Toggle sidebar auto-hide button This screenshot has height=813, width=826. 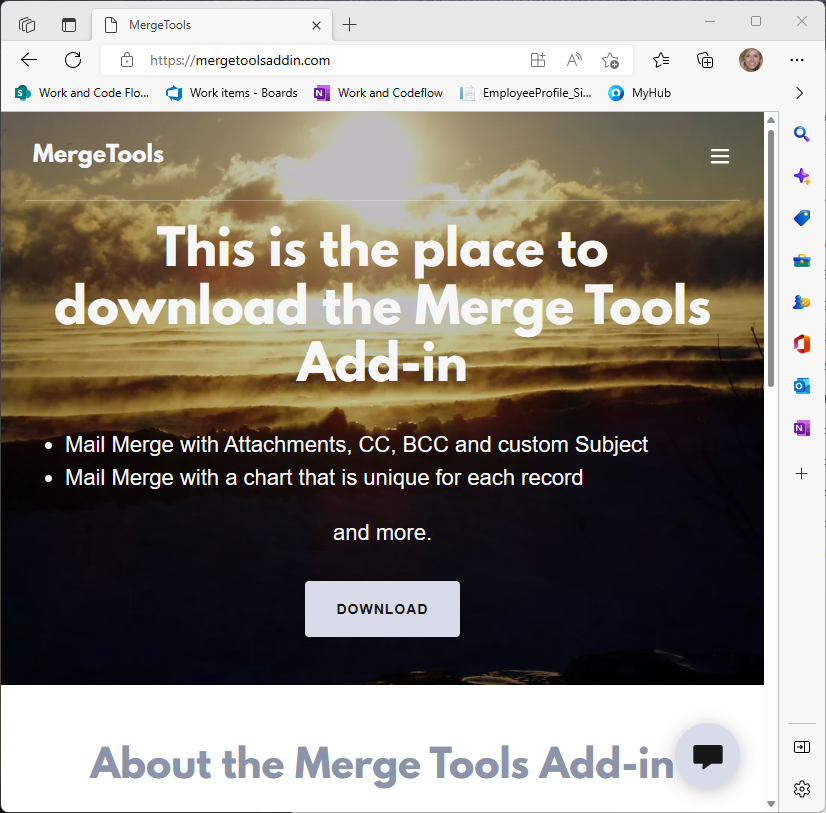point(801,747)
